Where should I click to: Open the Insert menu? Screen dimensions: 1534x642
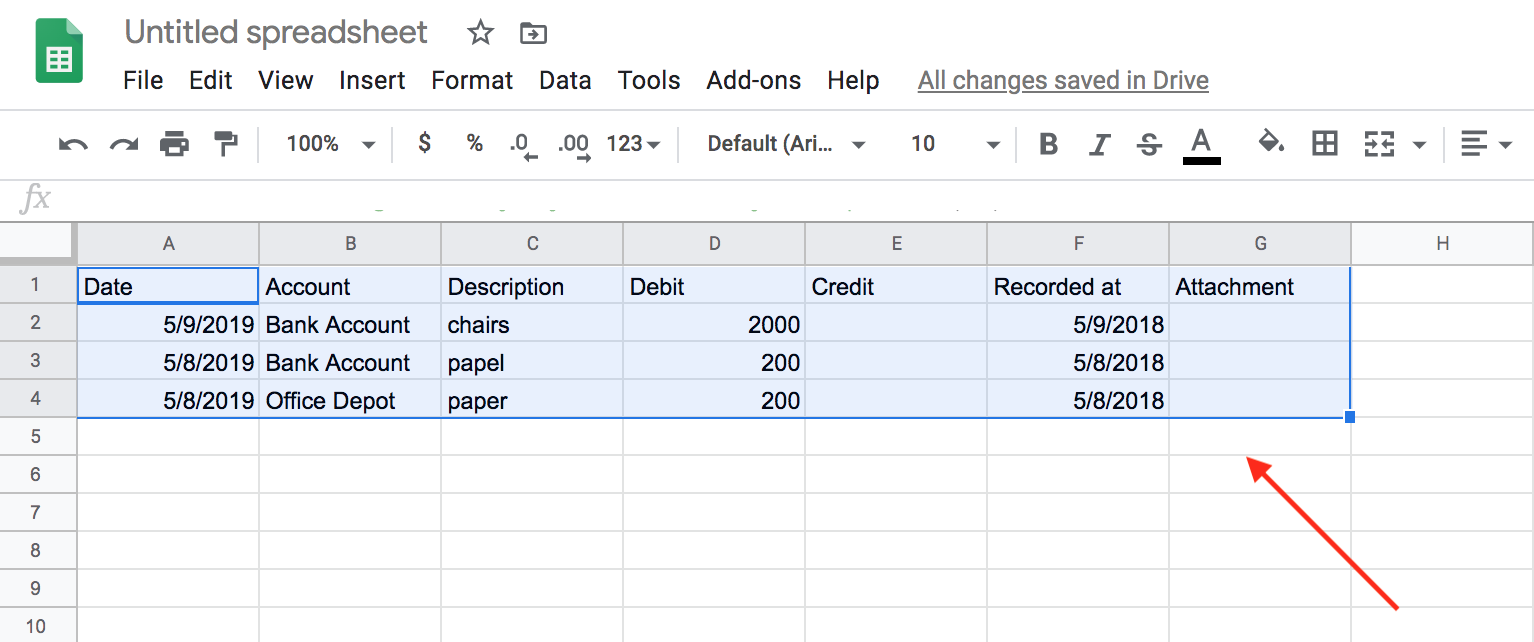pyautogui.click(x=372, y=80)
